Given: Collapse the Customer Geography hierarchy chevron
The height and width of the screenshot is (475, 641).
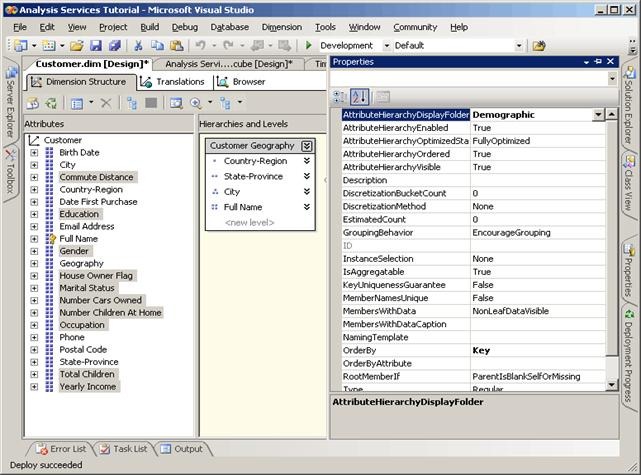Looking at the screenshot, I should (x=306, y=146).
